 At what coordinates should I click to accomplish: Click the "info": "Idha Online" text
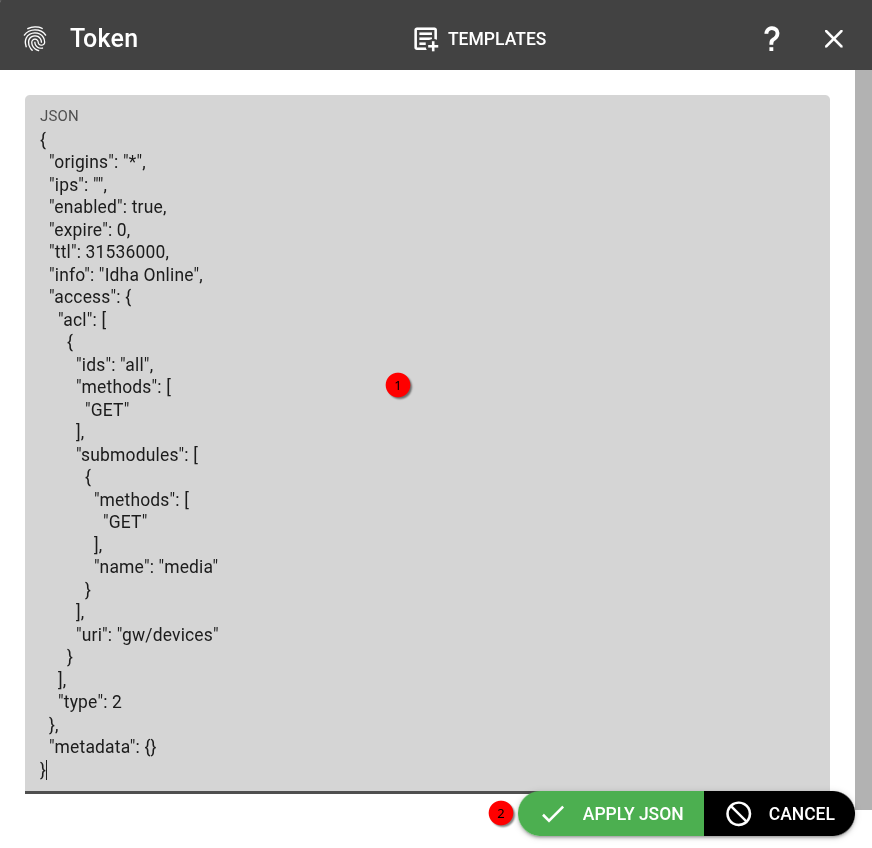click(x=126, y=274)
